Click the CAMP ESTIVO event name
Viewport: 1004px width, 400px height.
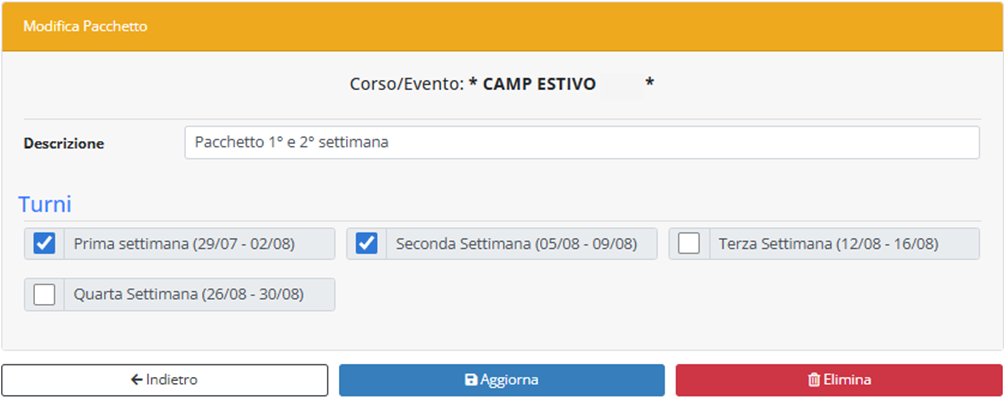(x=539, y=85)
